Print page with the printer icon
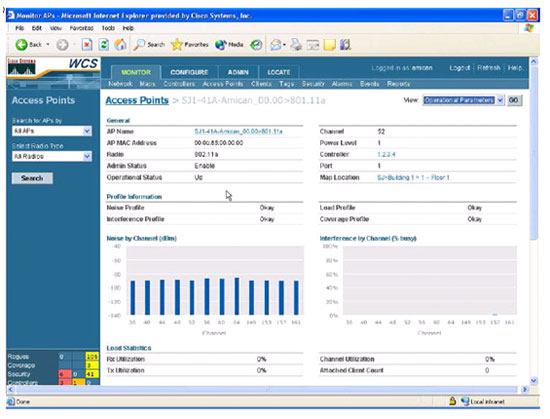 coord(296,45)
